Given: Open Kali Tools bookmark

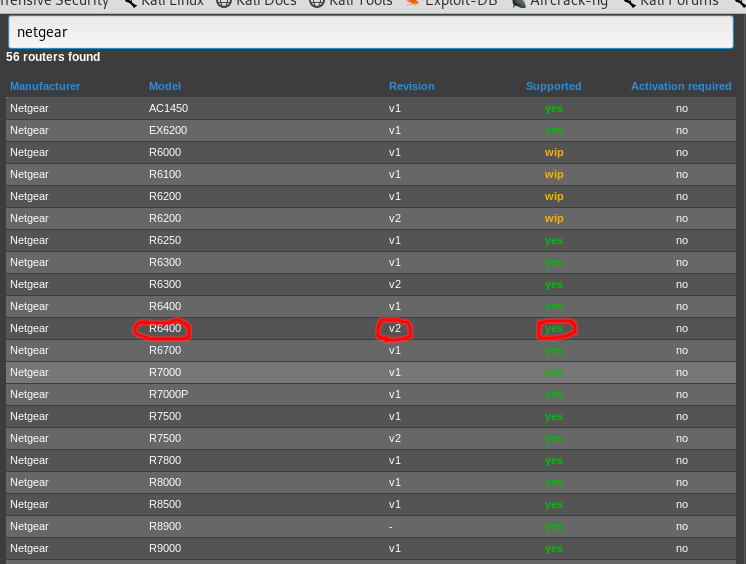Looking at the screenshot, I should pyautogui.click(x=351, y=4).
